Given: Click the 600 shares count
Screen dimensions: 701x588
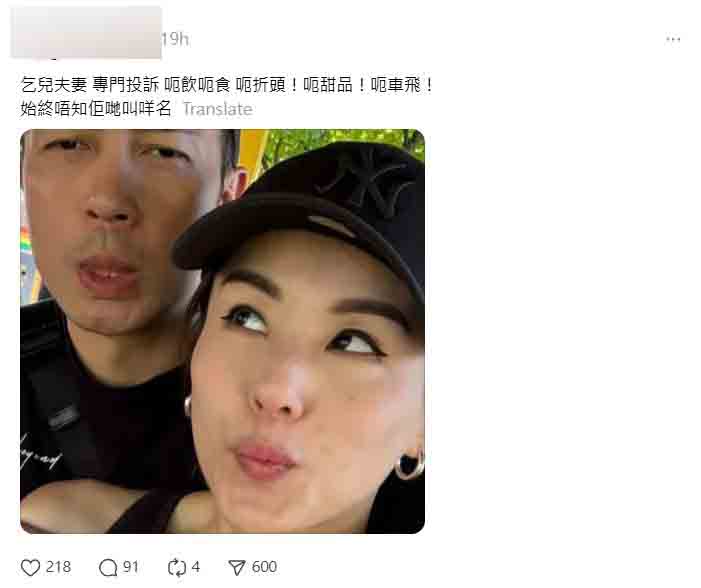Looking at the screenshot, I should click(x=264, y=567).
